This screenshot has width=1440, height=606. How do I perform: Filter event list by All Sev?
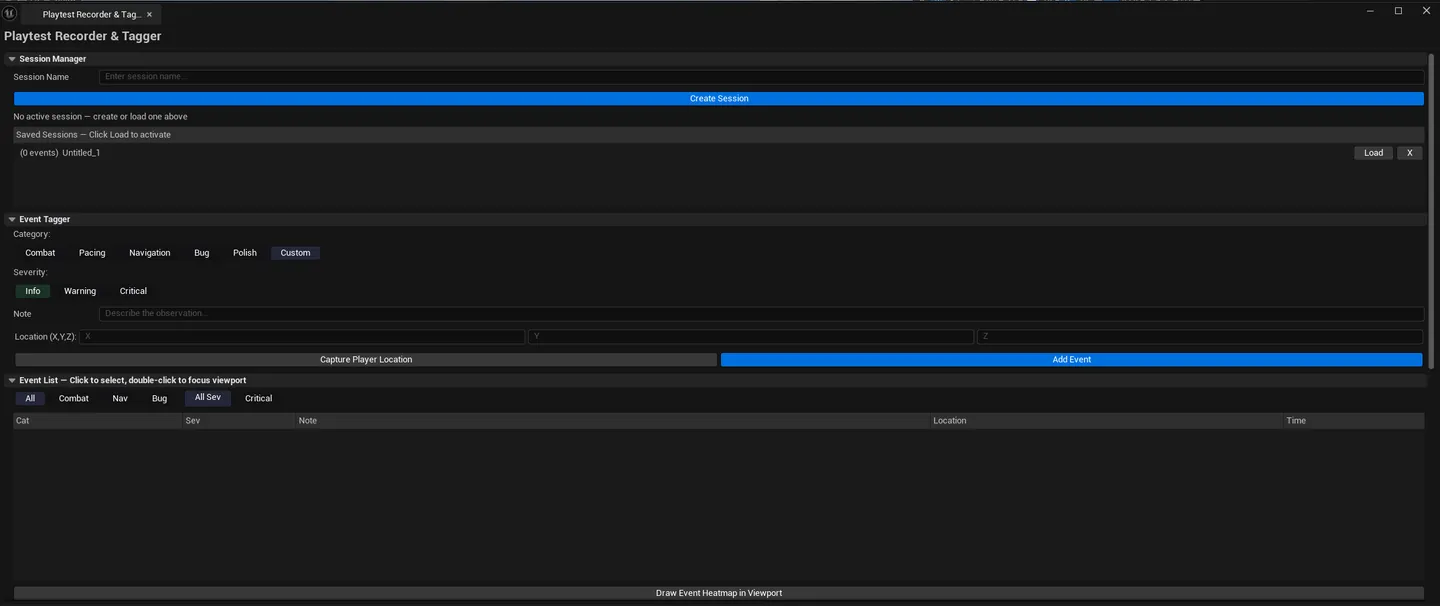pyautogui.click(x=208, y=398)
